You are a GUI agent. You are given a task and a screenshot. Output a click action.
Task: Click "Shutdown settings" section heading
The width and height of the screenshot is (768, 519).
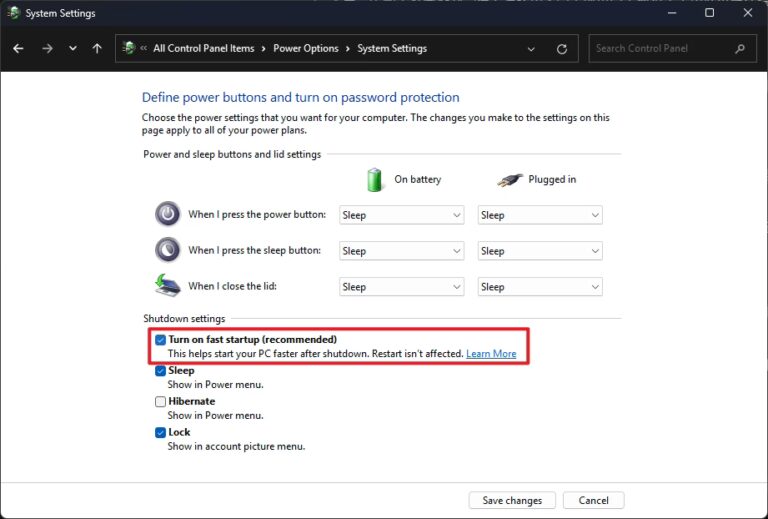click(184, 318)
